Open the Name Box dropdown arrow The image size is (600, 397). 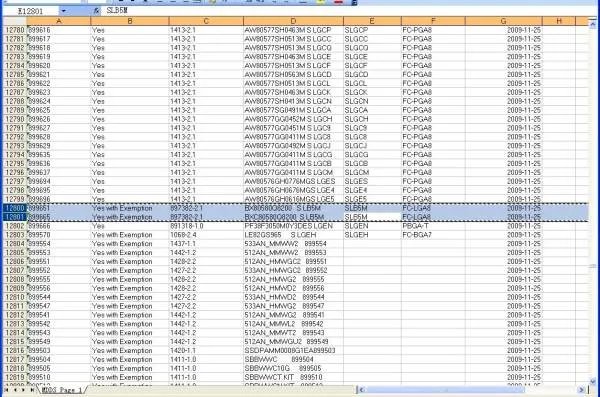click(x=64, y=11)
